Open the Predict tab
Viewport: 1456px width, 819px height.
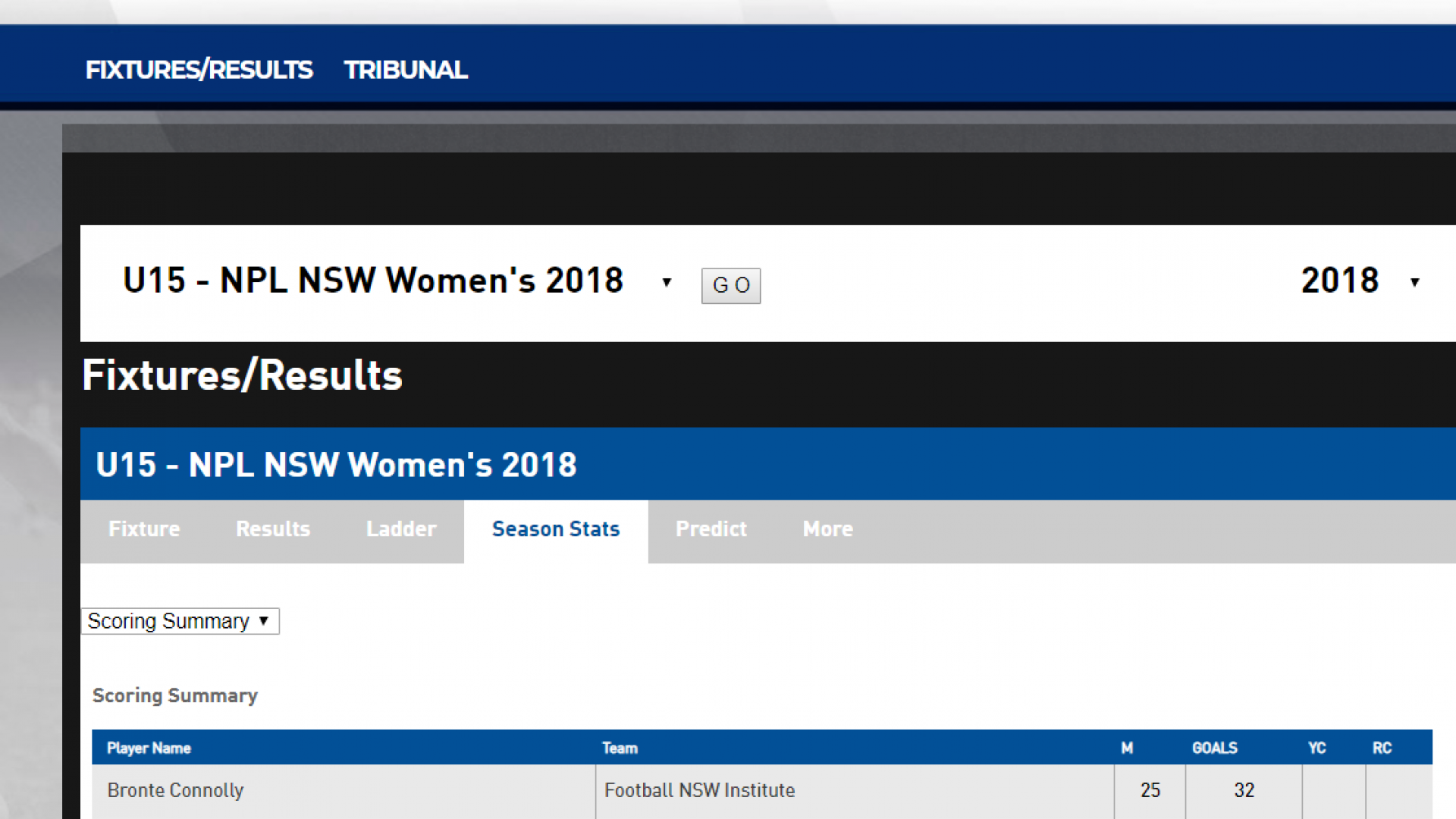click(711, 529)
